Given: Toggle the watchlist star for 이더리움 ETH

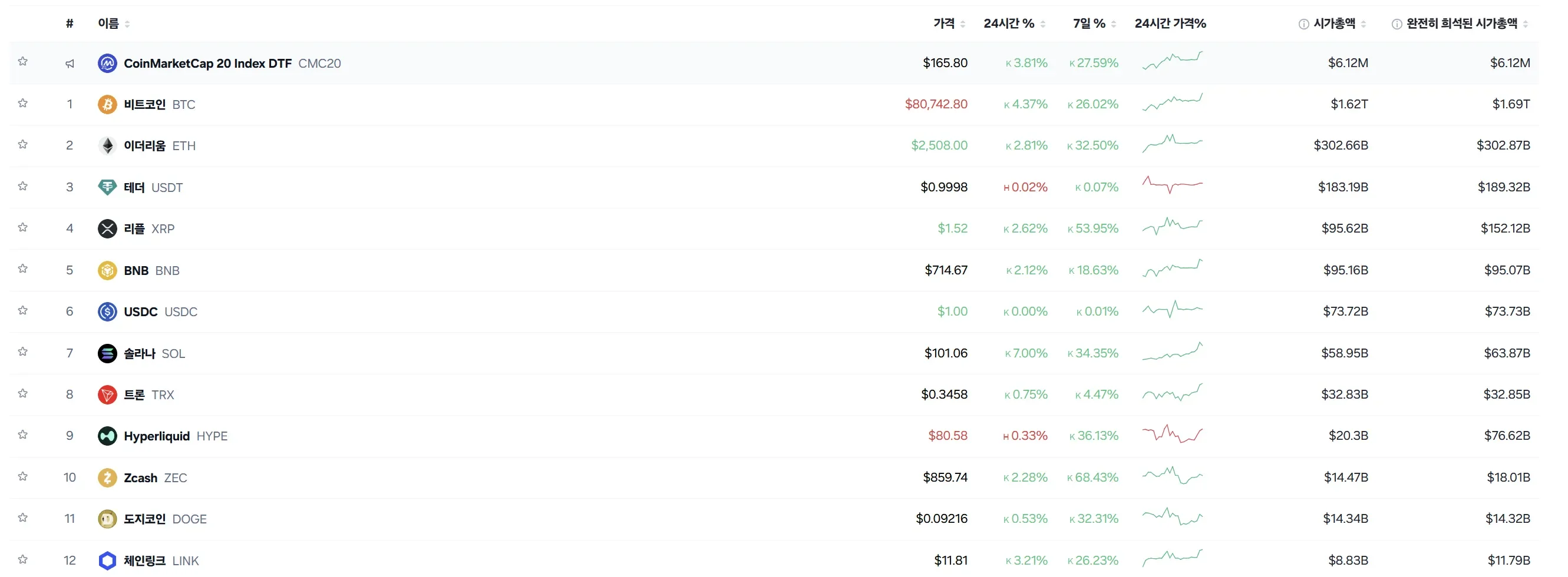Looking at the screenshot, I should 23,145.
